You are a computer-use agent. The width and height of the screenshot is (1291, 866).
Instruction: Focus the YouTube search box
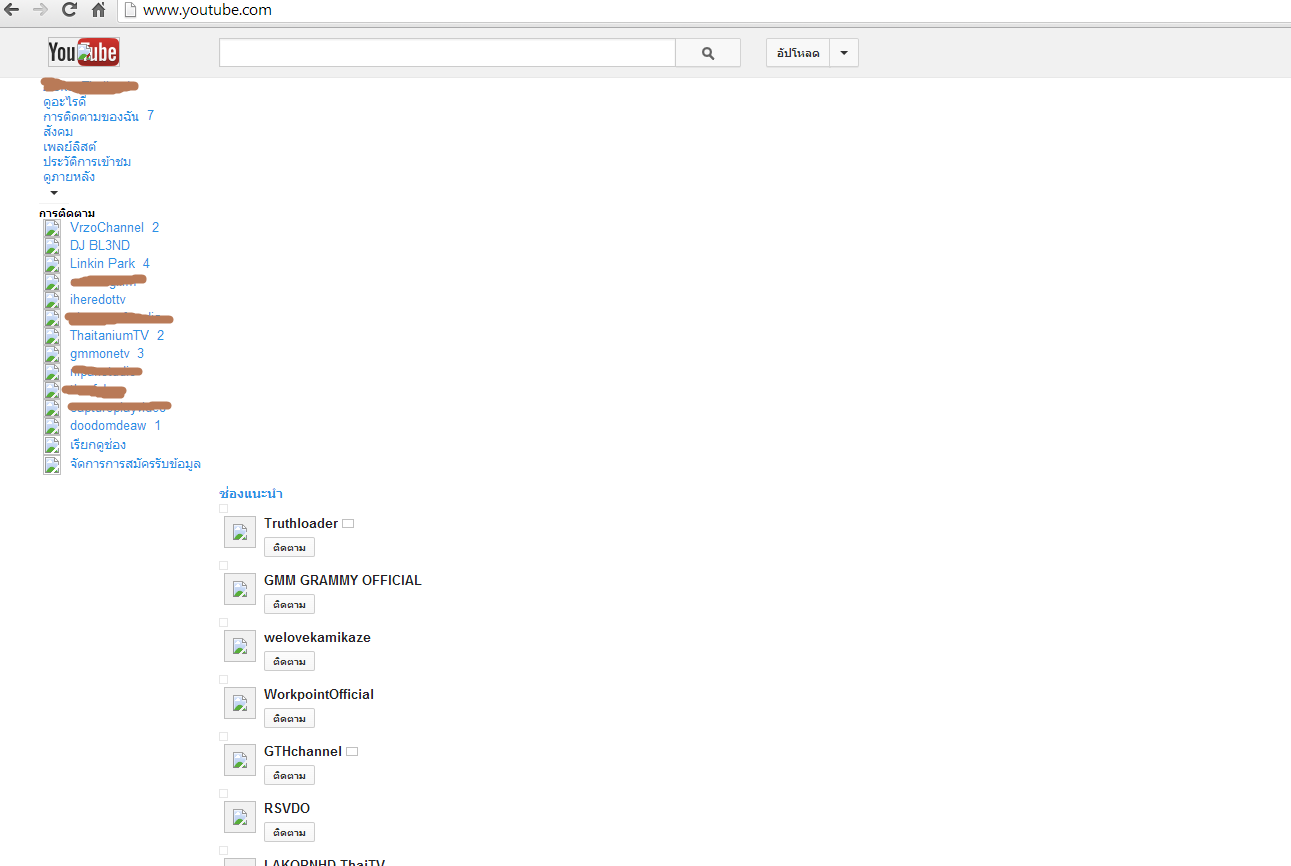tap(447, 53)
